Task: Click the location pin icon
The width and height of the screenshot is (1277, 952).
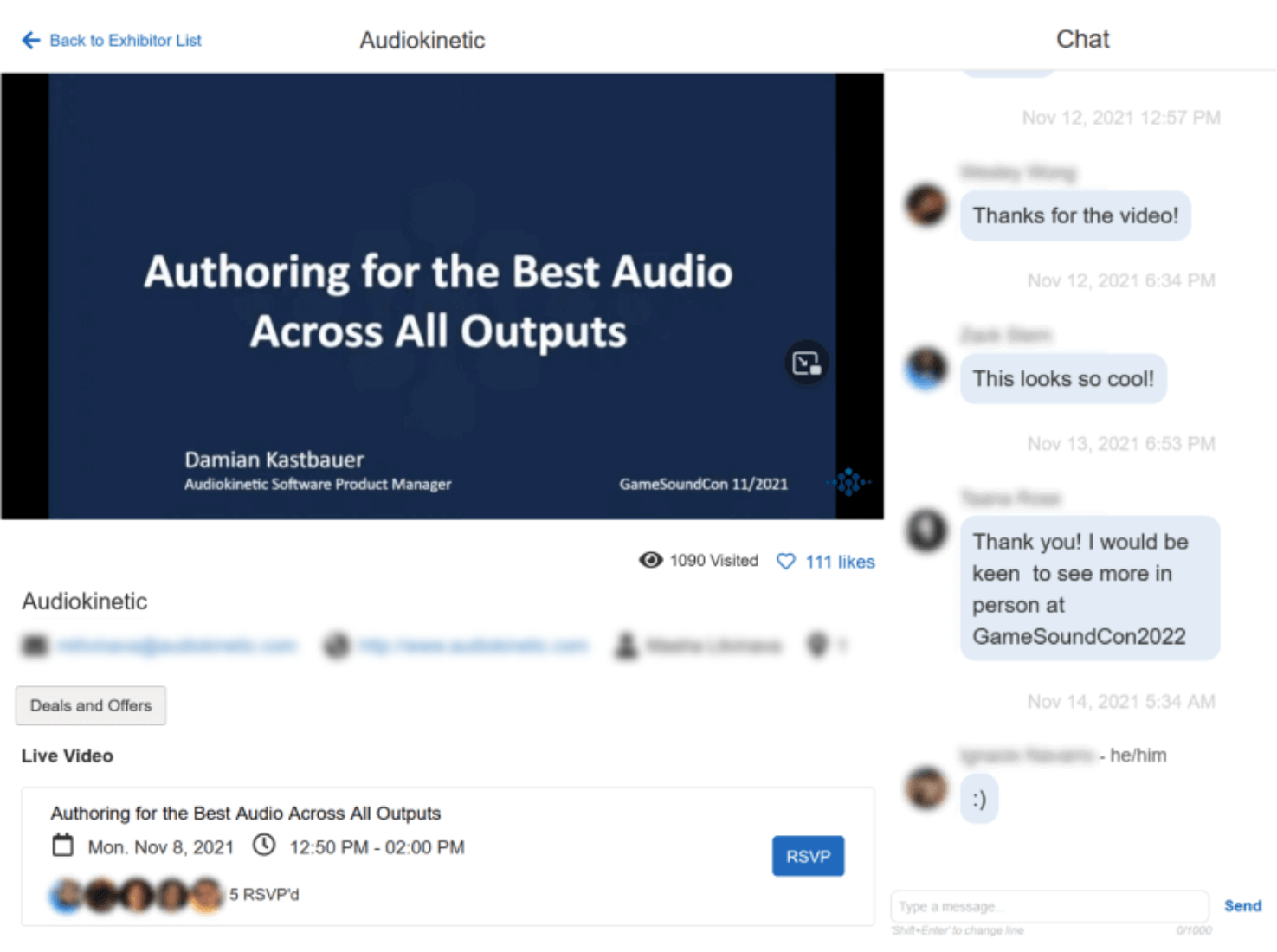Action: 817,646
